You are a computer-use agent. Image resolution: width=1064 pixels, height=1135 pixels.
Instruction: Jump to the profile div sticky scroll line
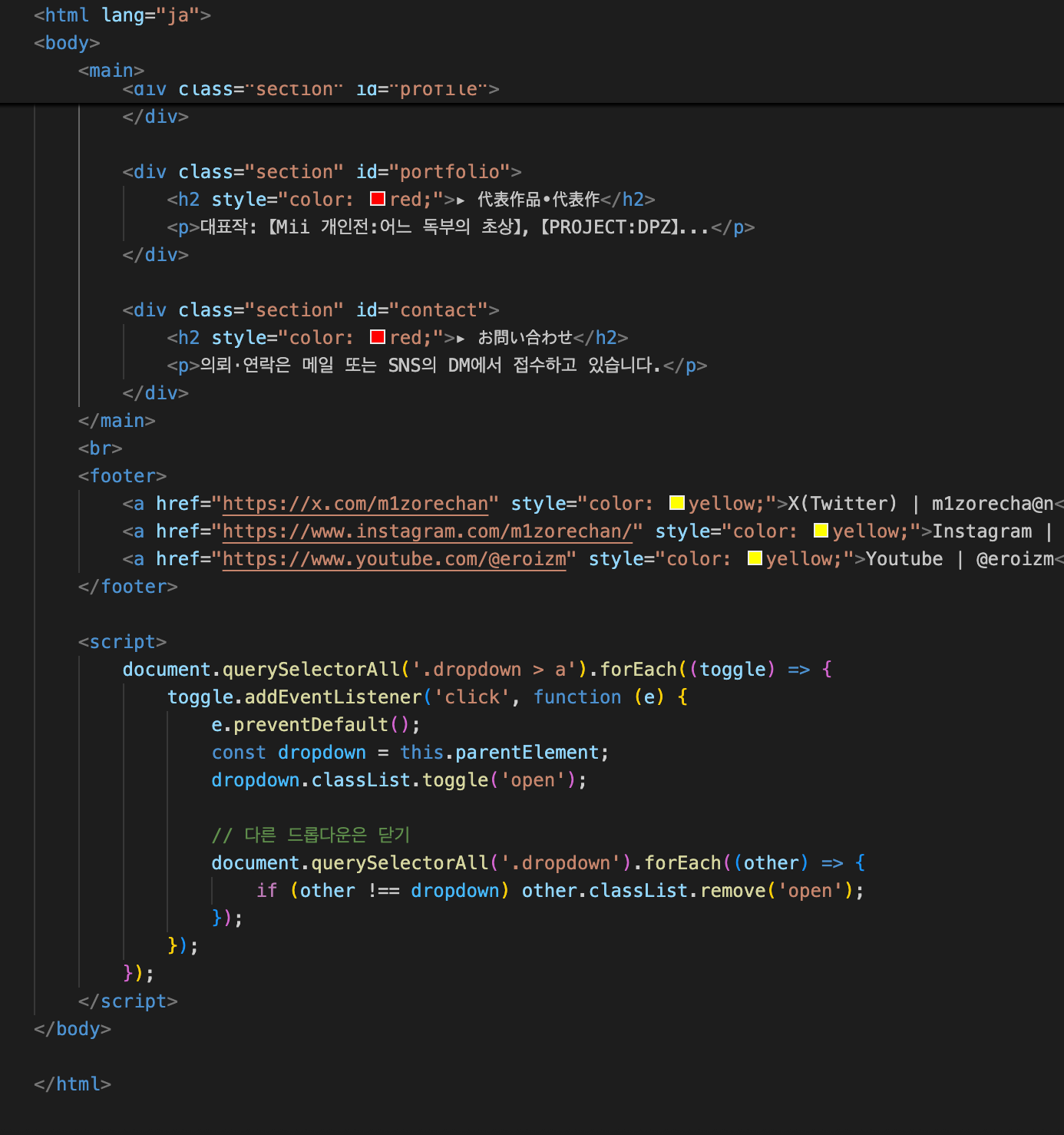tap(310, 91)
